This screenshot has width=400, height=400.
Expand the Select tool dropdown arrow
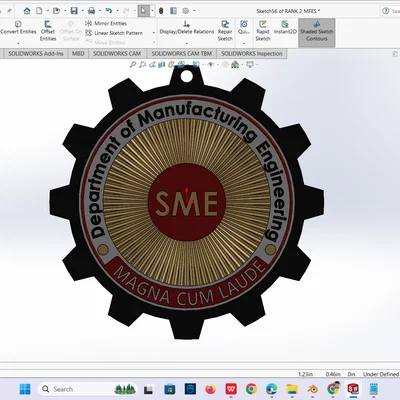coord(152,11)
